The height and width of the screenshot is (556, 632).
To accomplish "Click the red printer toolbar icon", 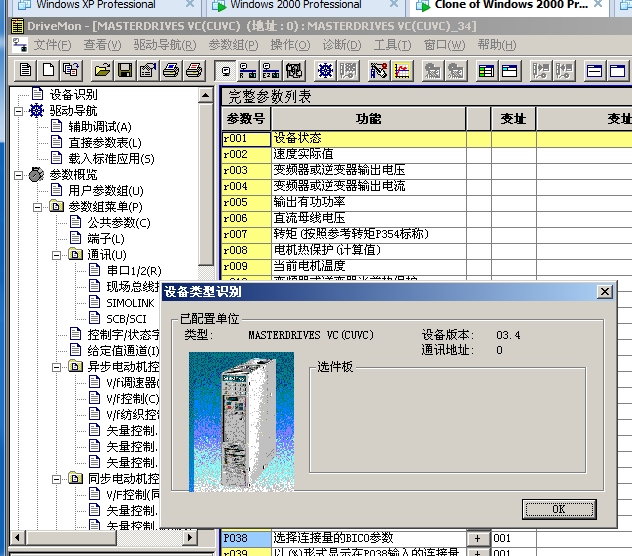I will coord(194,71).
